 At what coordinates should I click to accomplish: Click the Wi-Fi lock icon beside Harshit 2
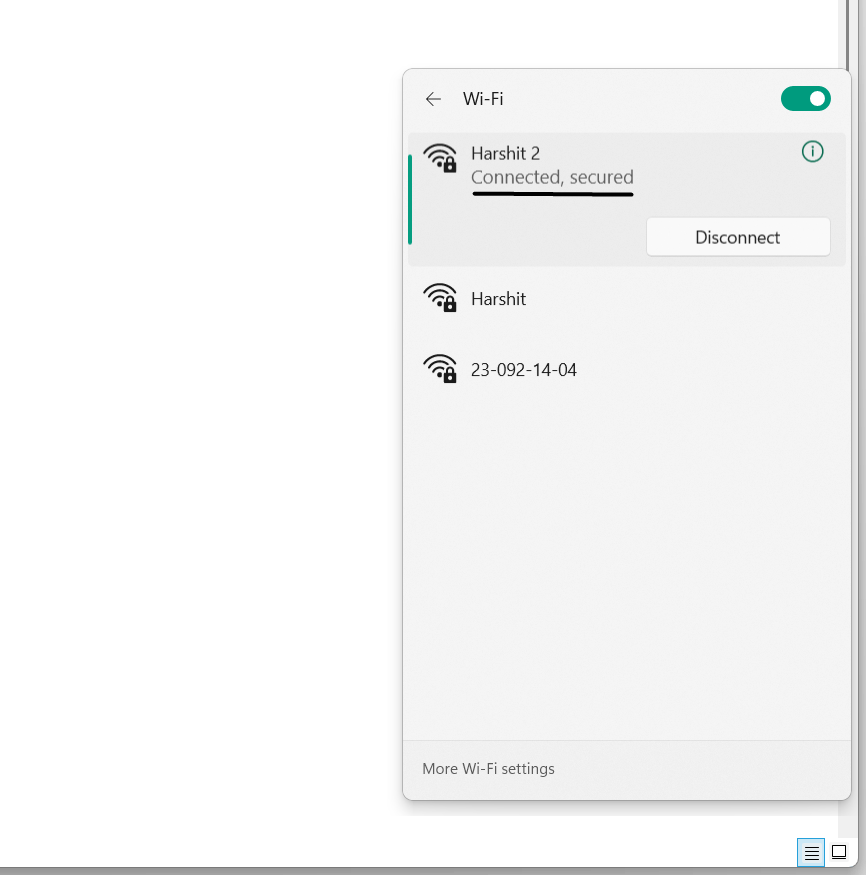(440, 158)
